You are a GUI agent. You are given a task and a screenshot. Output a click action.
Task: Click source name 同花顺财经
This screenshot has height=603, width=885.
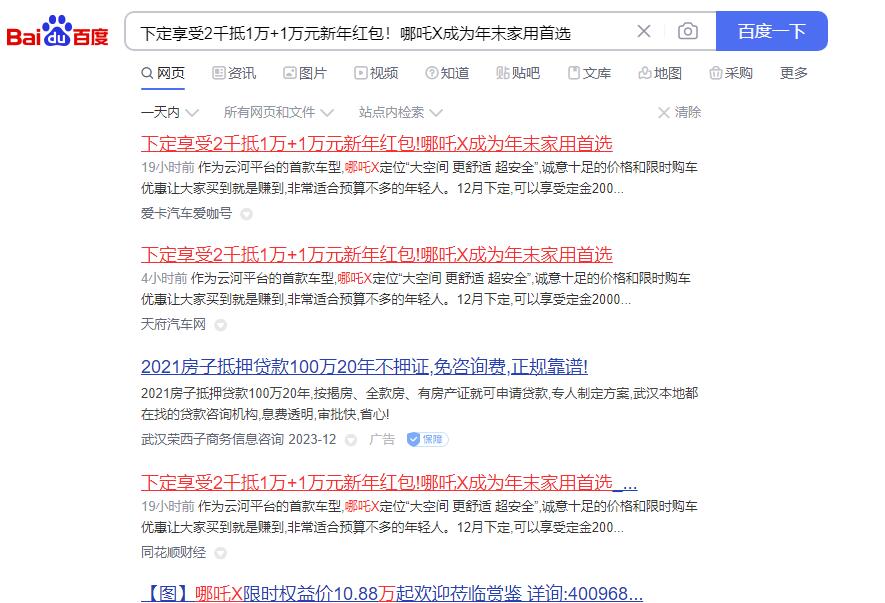[x=173, y=552]
